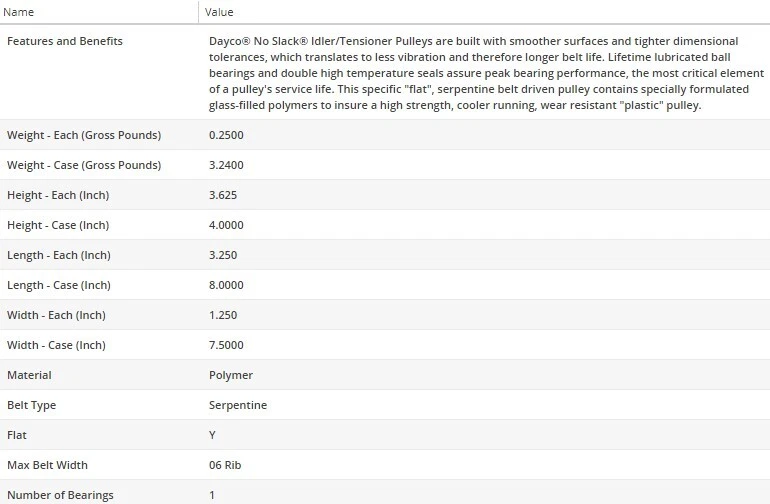The height and width of the screenshot is (504, 770).
Task: Click the 3.2400 case weight value
Action: coord(226,165)
